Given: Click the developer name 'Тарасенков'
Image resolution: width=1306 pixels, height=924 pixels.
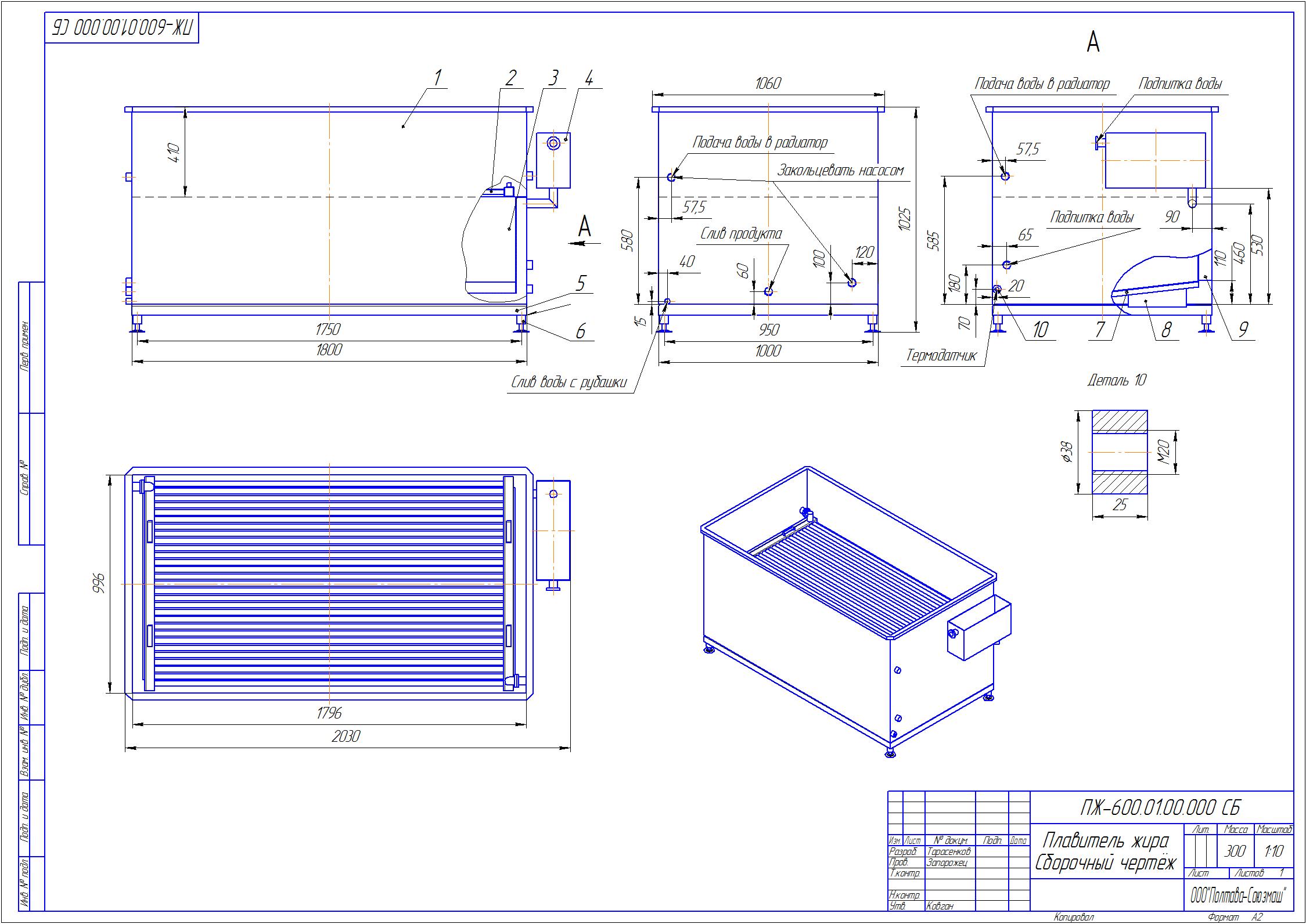Looking at the screenshot, I should 949,851.
